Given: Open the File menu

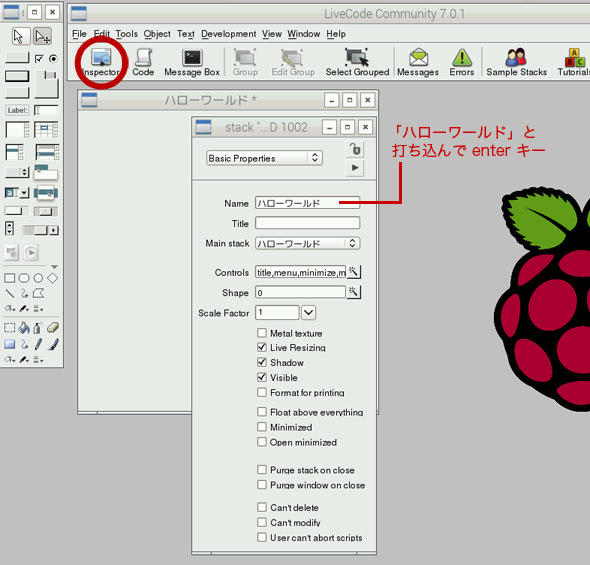Looking at the screenshot, I should (x=79, y=34).
